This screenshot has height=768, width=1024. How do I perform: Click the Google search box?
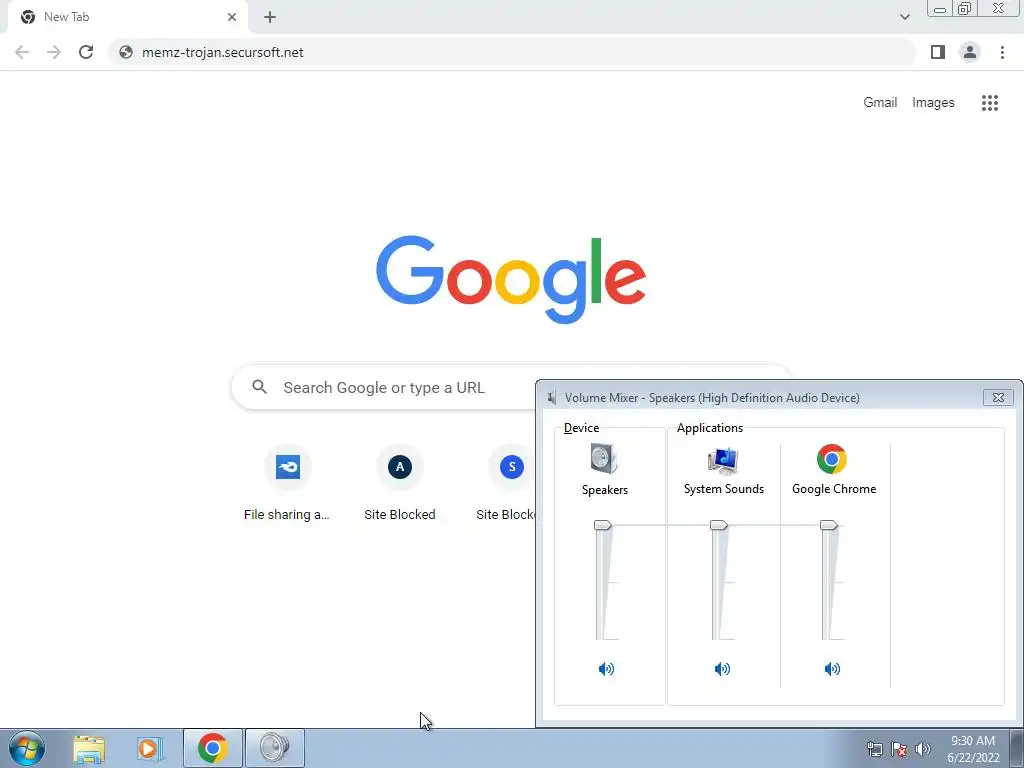tap(383, 387)
